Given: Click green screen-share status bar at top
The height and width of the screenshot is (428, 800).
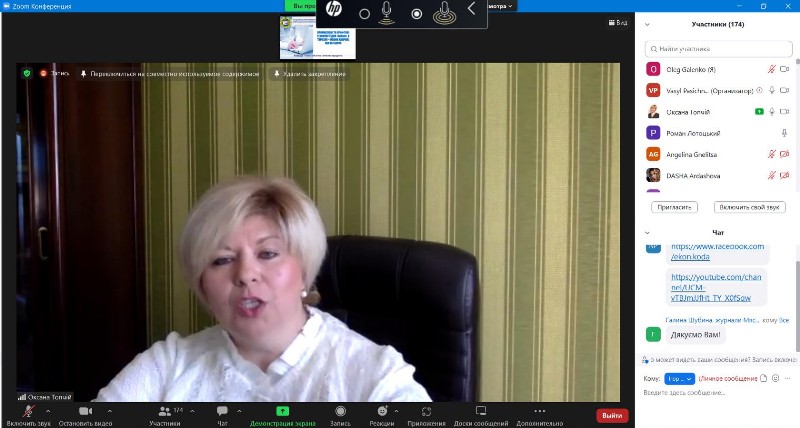Looking at the screenshot, I should click(301, 6).
